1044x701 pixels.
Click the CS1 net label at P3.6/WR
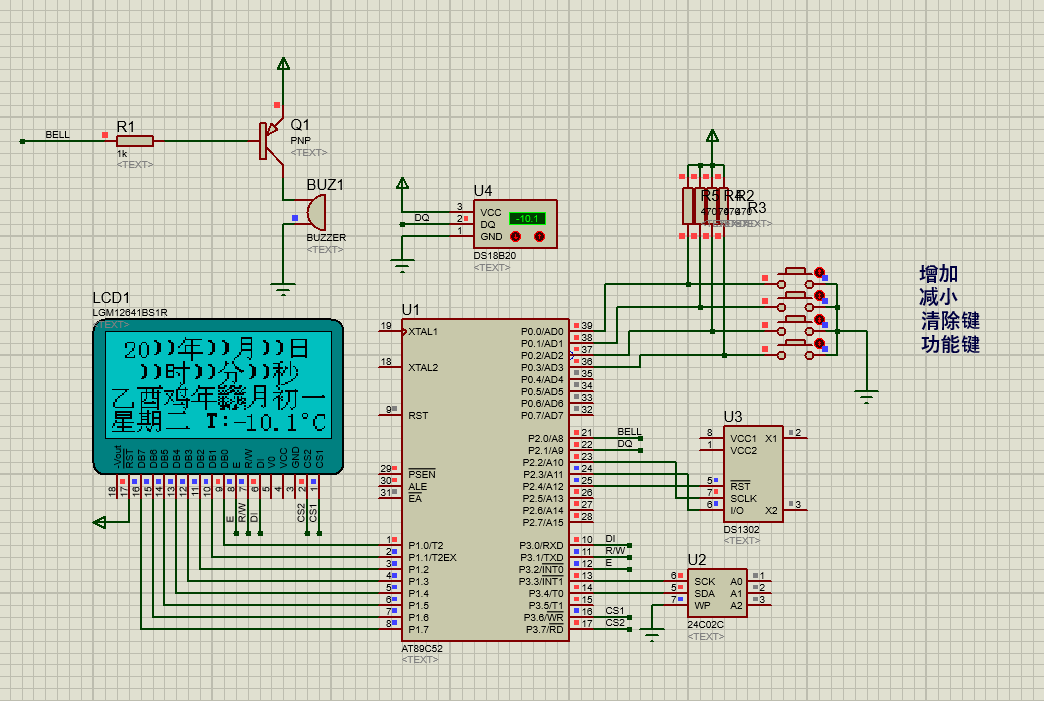pos(615,610)
